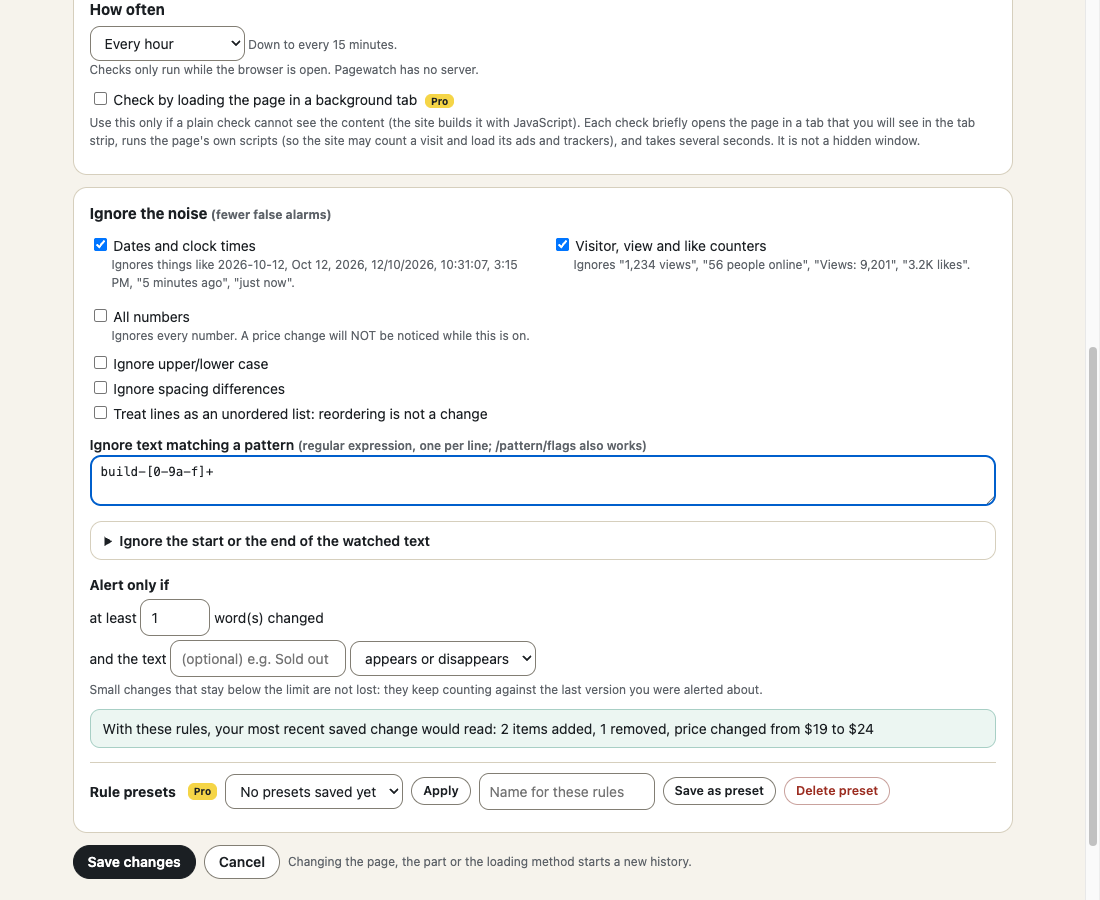Expand 'Ignore the start or the end' section
Screen dimensions: 1100x900
(542, 541)
